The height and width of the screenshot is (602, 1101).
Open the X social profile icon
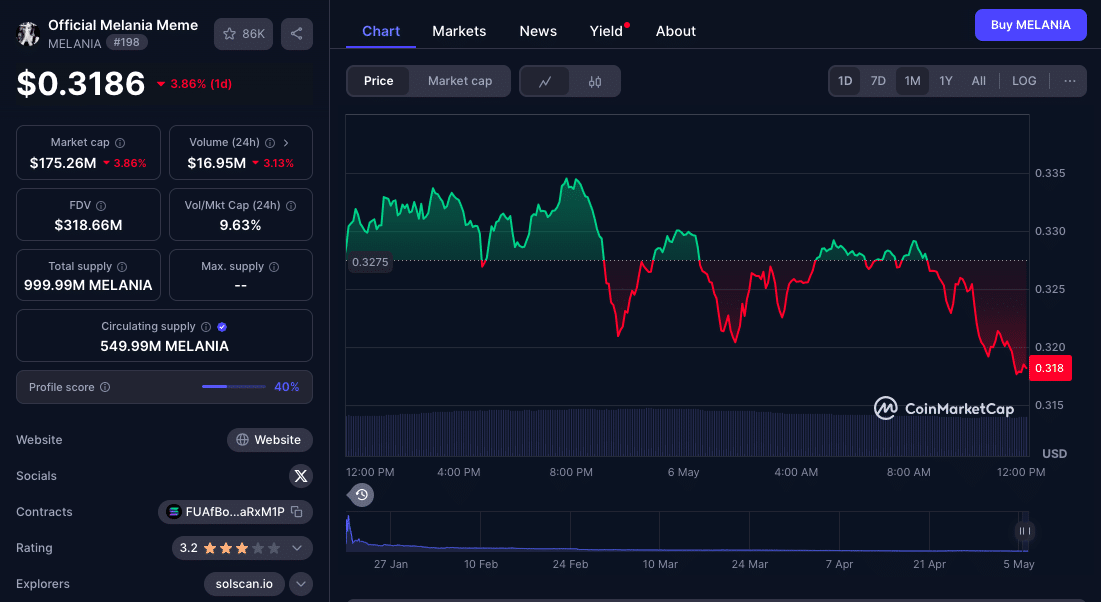click(301, 476)
